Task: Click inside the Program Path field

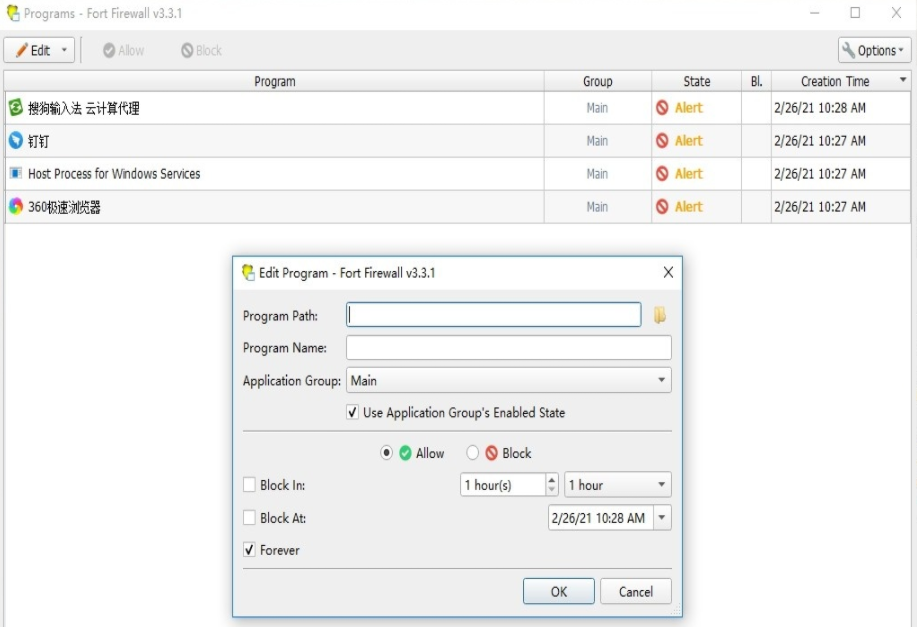Action: click(494, 315)
